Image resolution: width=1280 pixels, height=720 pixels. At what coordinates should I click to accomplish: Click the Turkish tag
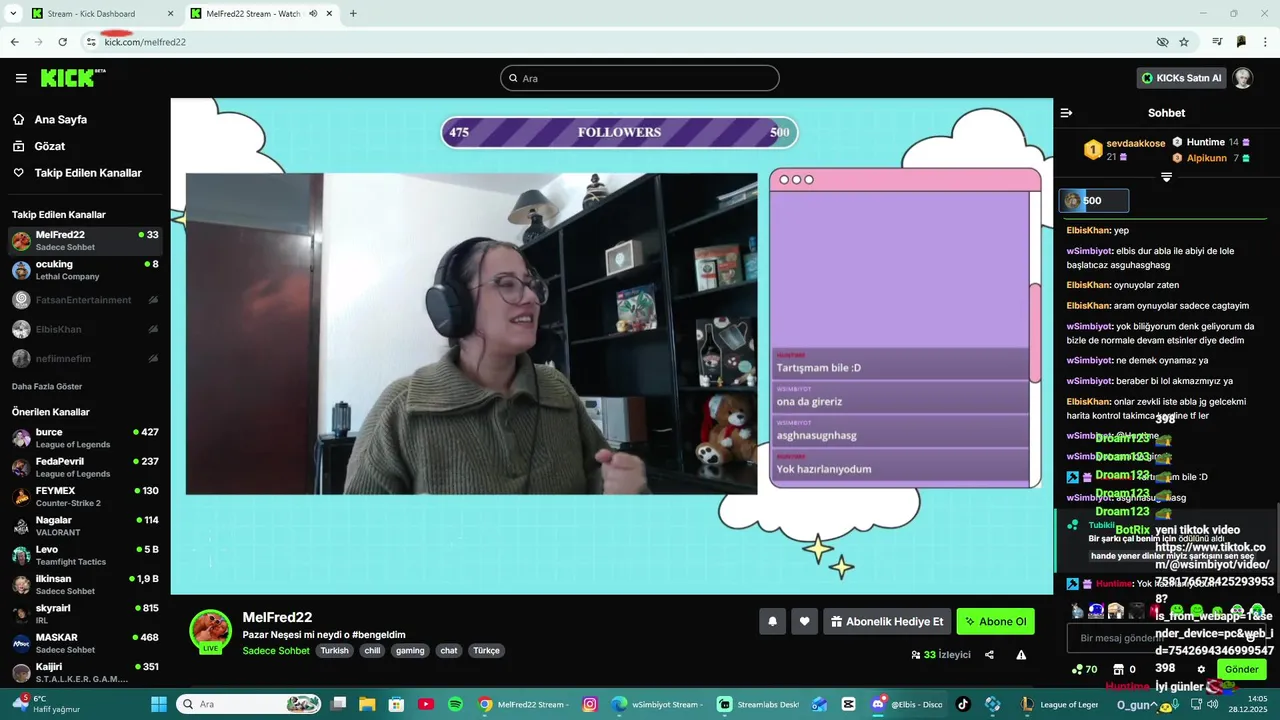click(335, 650)
